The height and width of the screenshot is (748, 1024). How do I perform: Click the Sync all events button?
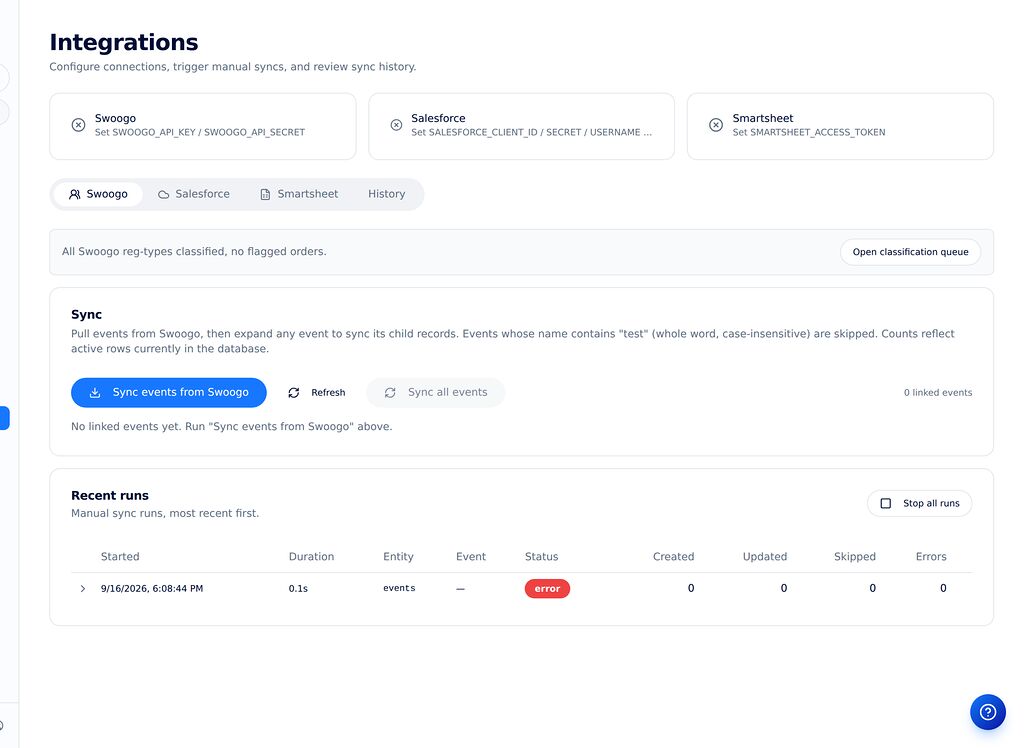[436, 393]
